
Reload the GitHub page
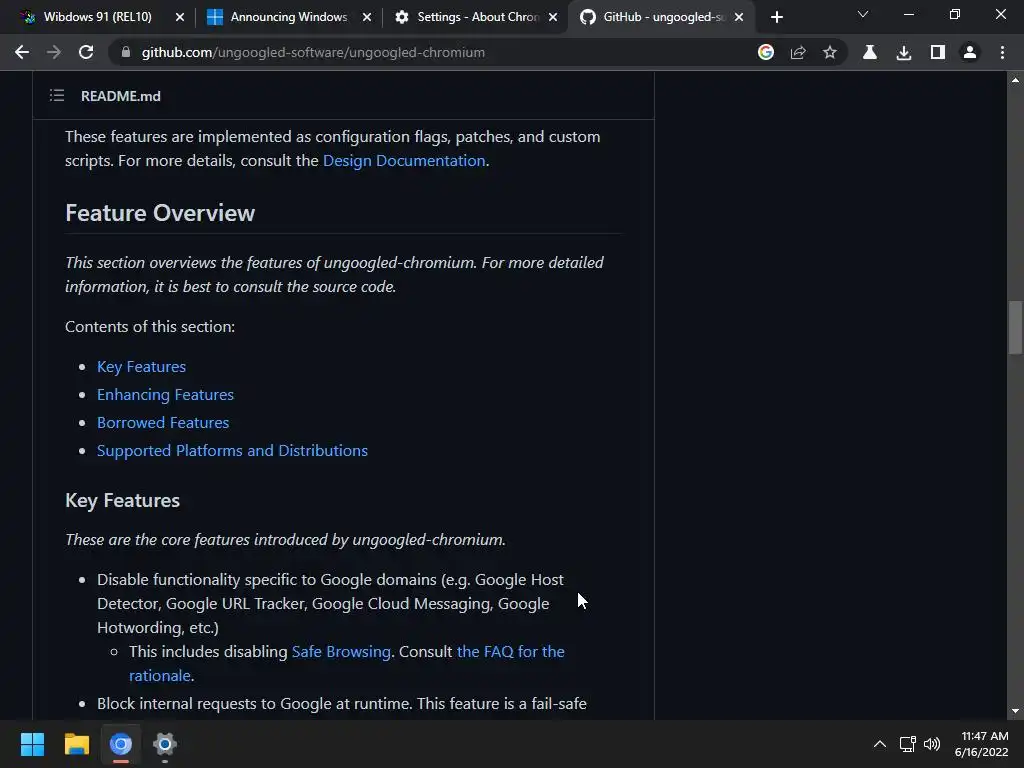click(x=86, y=52)
